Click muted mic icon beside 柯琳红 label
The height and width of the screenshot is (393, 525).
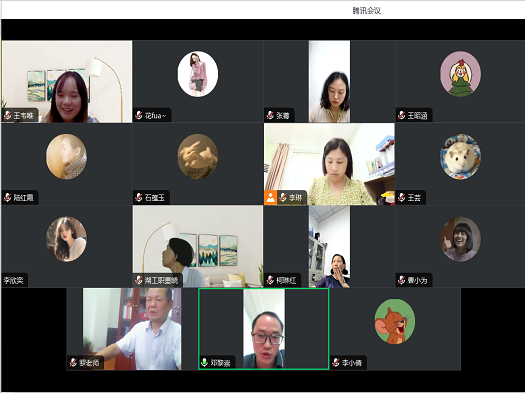(x=270, y=280)
